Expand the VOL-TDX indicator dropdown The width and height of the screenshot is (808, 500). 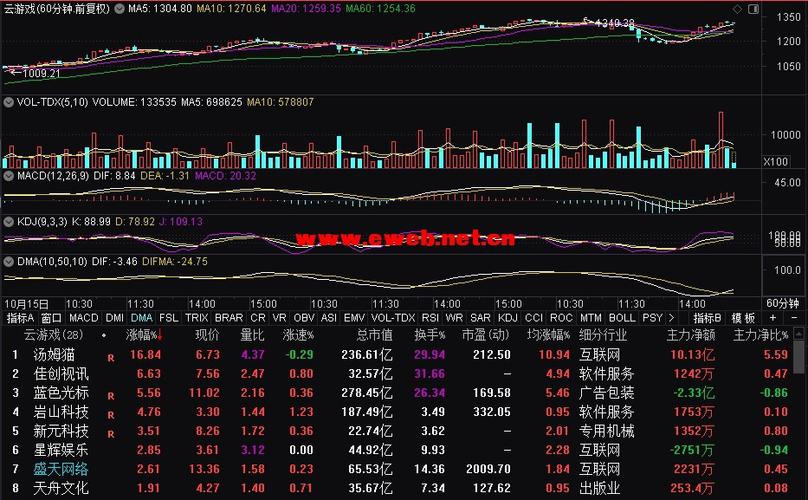tap(8, 102)
